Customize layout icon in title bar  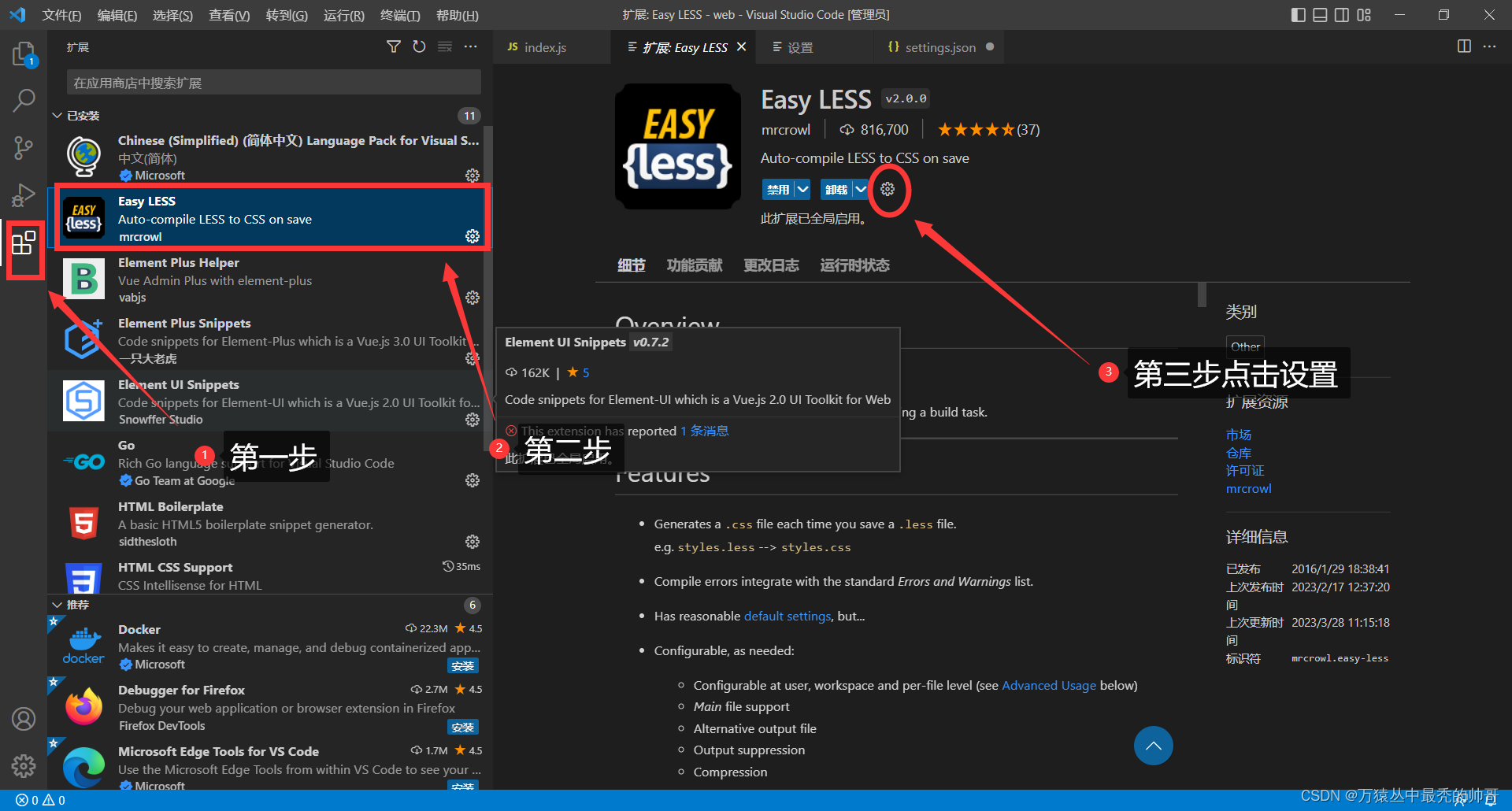tap(1364, 15)
